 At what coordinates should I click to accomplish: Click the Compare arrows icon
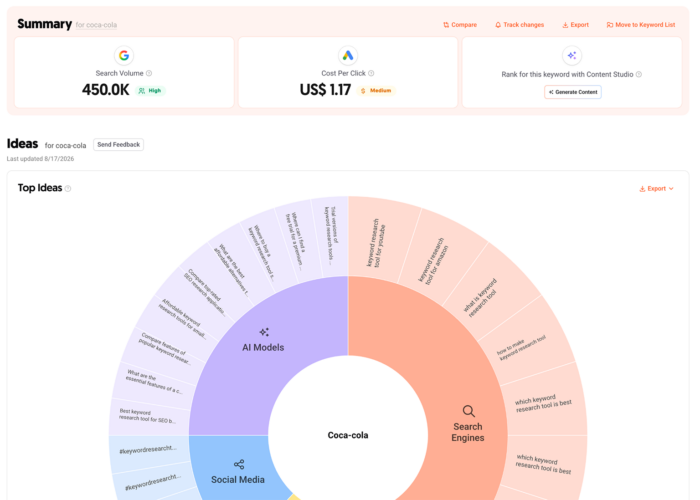[x=446, y=25]
